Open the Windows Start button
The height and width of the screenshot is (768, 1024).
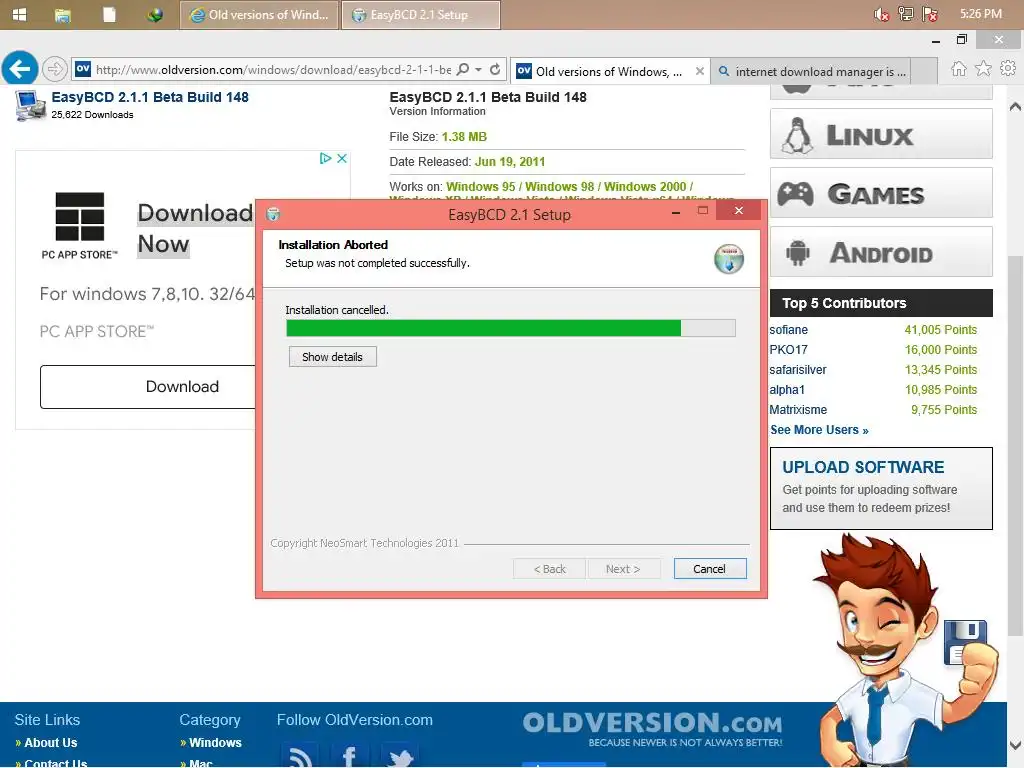(20, 14)
